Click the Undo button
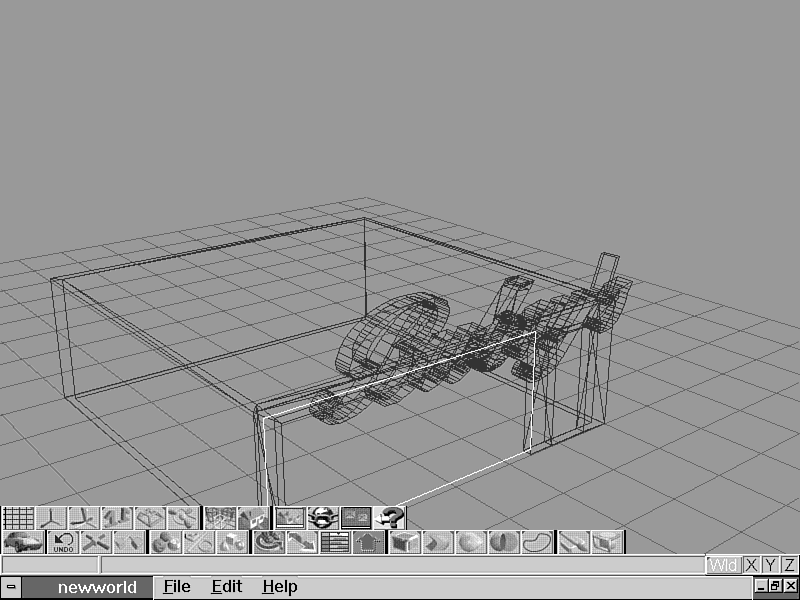 [x=64, y=543]
